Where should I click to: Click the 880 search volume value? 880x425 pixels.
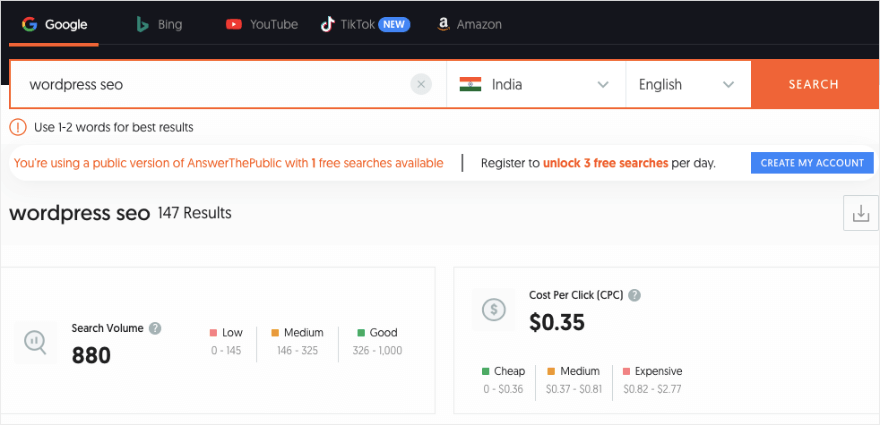pos(91,355)
